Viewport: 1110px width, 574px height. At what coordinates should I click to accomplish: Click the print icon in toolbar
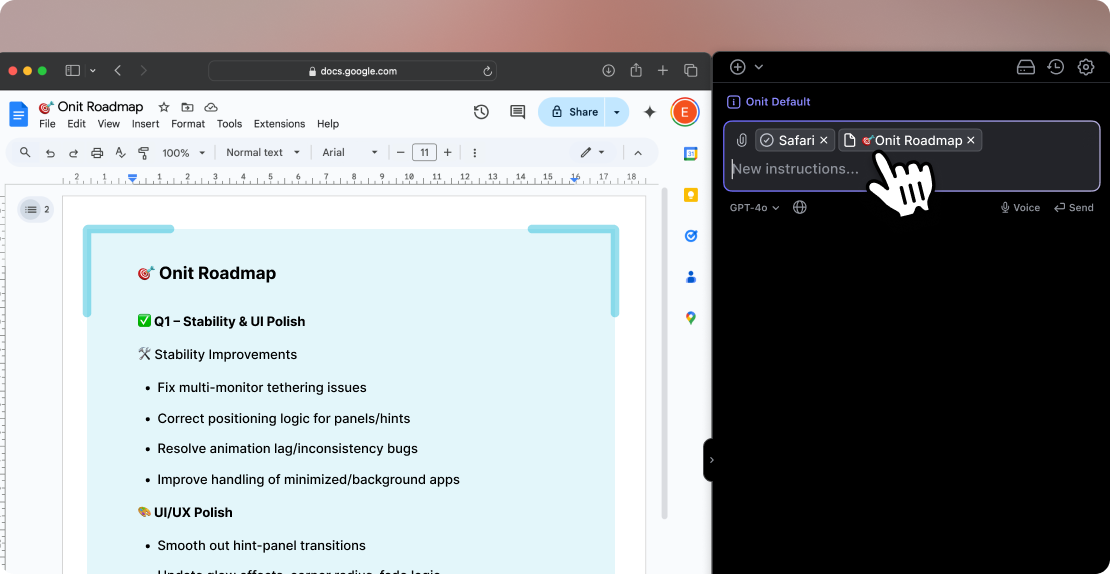click(x=97, y=153)
